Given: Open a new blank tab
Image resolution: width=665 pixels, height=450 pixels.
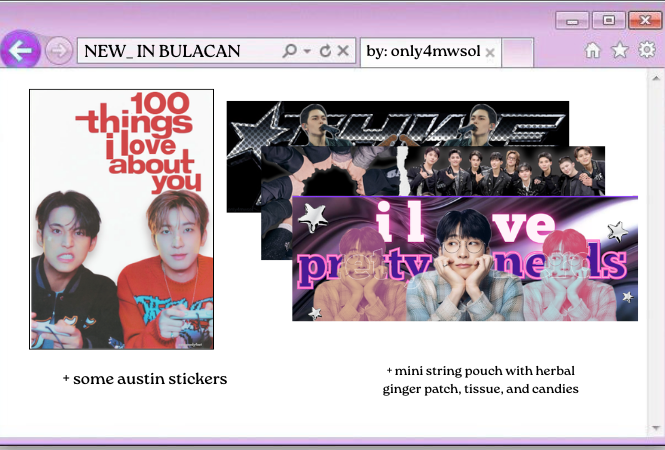Looking at the screenshot, I should tap(517, 52).
